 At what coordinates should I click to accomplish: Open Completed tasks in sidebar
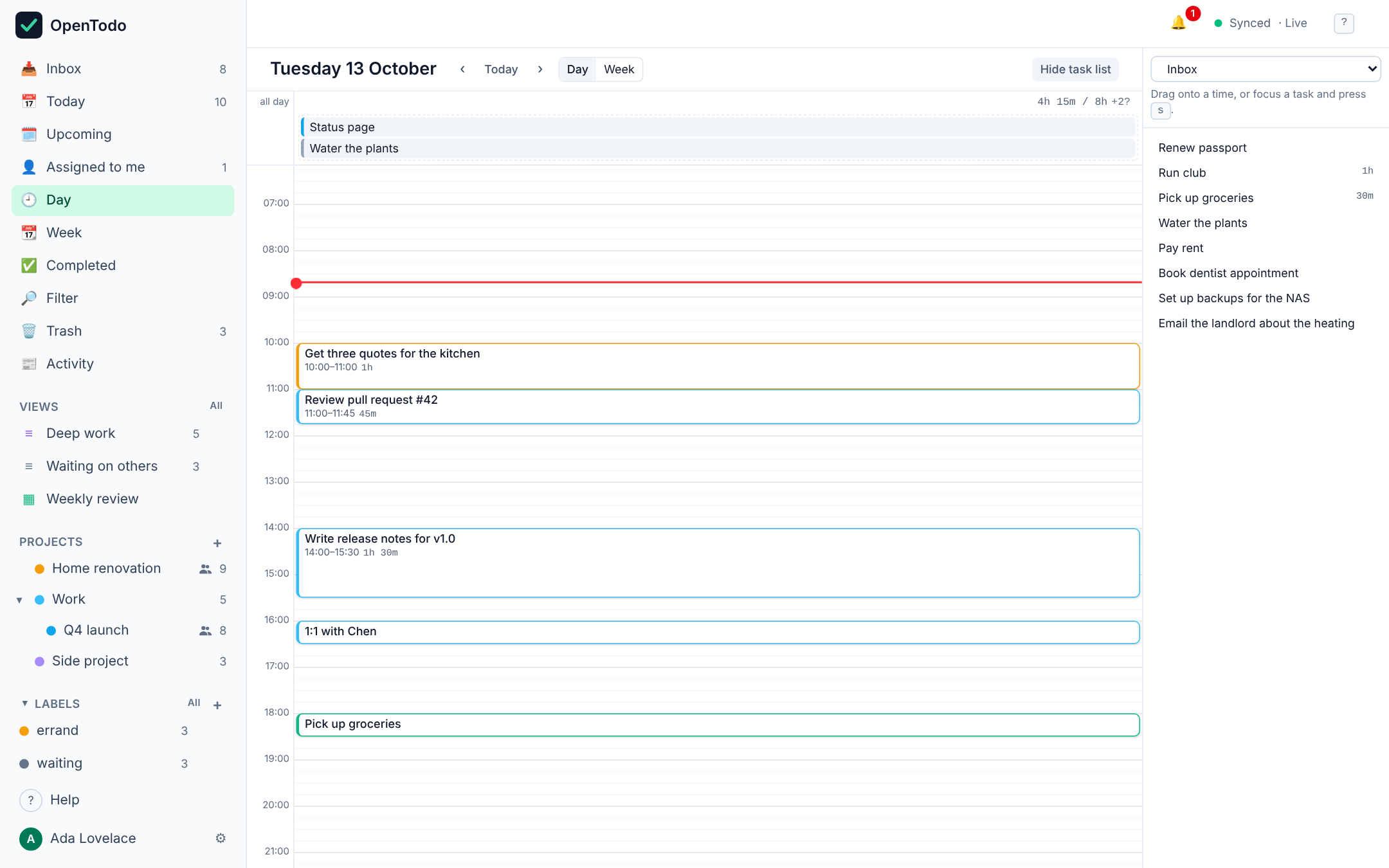pos(123,266)
